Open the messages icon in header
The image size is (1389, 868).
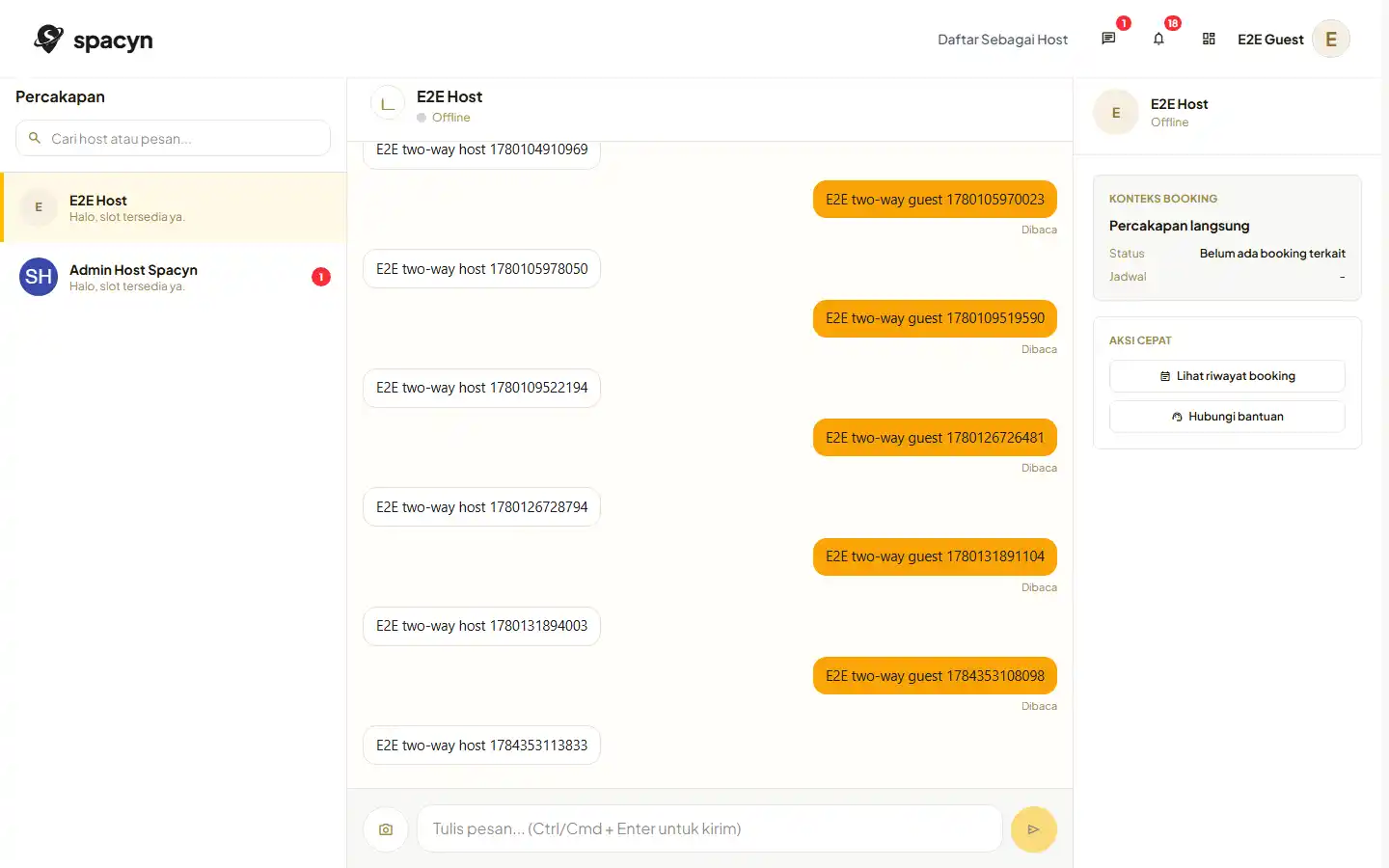click(x=1108, y=39)
